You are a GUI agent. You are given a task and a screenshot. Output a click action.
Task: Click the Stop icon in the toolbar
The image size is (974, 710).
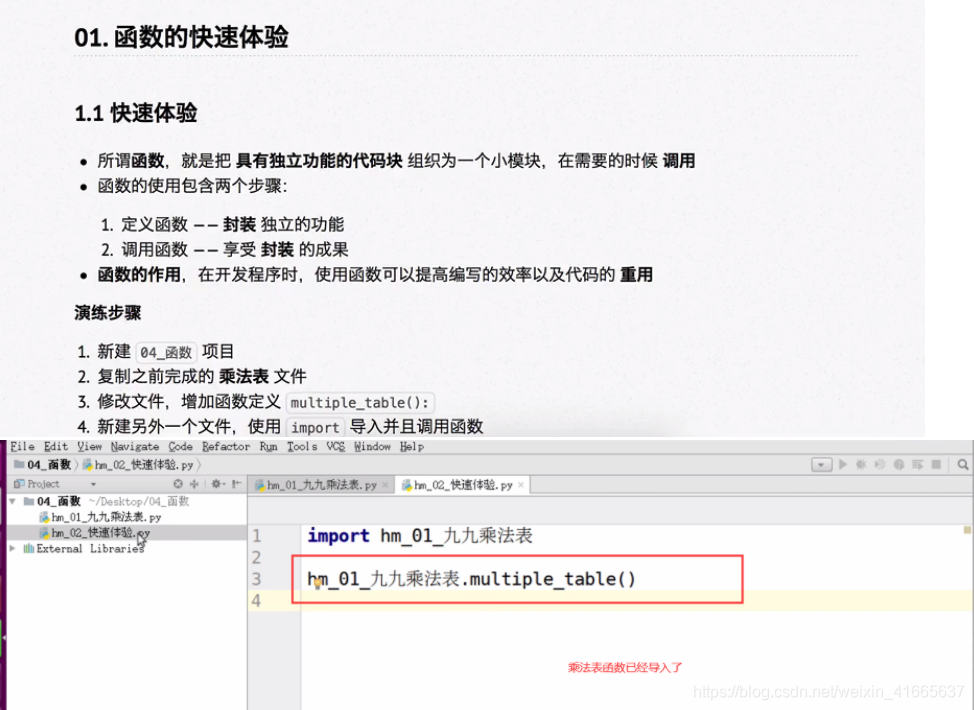point(935,464)
